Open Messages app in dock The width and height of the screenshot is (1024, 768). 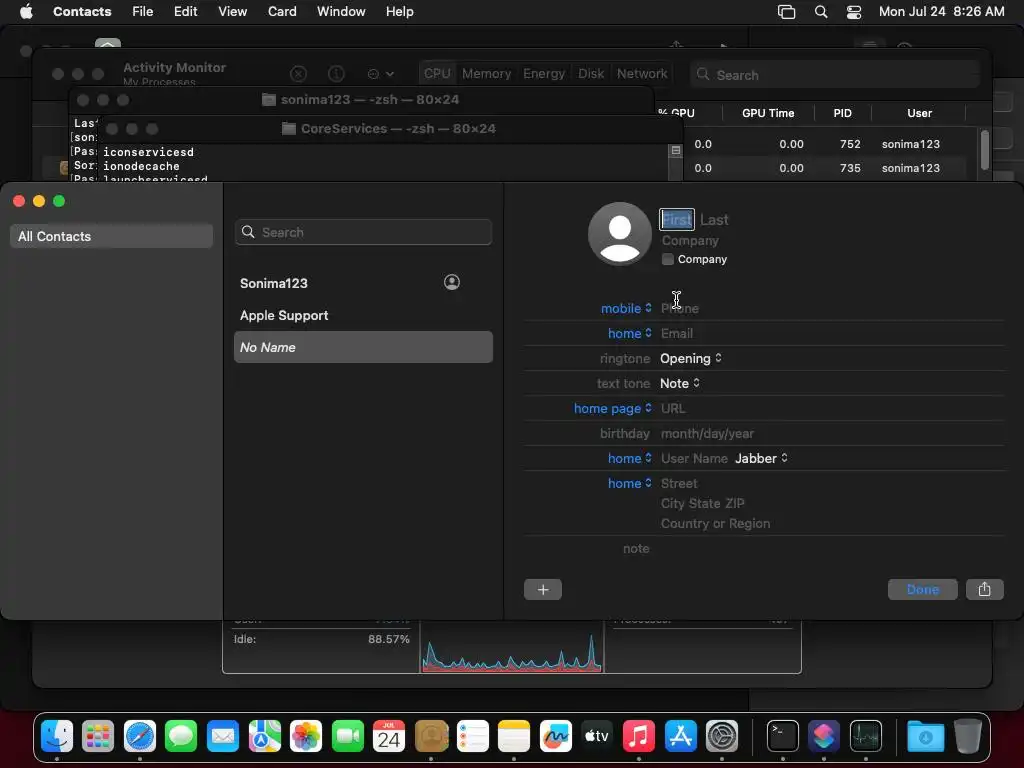tap(181, 736)
